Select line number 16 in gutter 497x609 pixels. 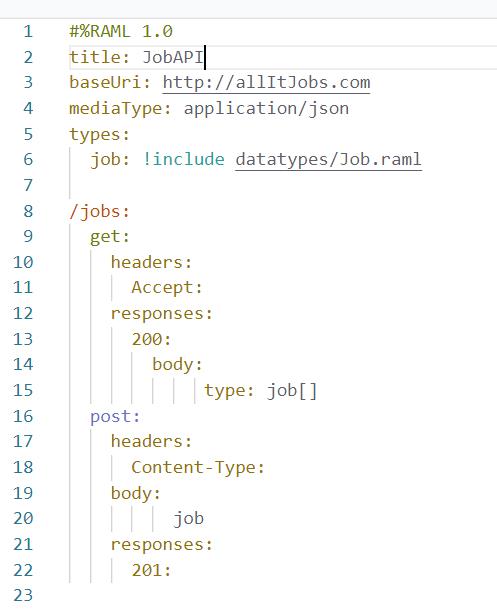[x=23, y=416]
